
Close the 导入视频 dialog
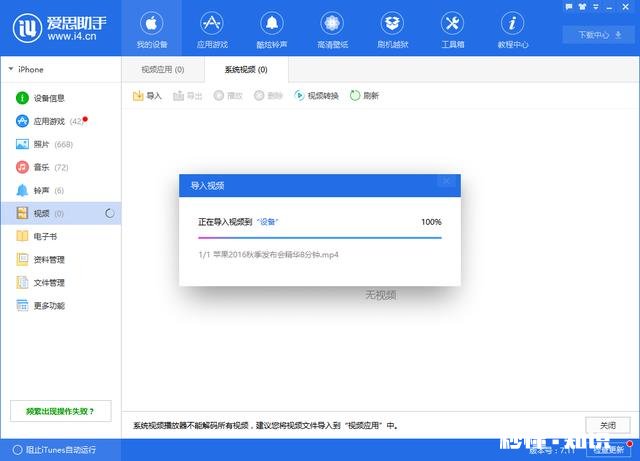pyautogui.click(x=447, y=181)
